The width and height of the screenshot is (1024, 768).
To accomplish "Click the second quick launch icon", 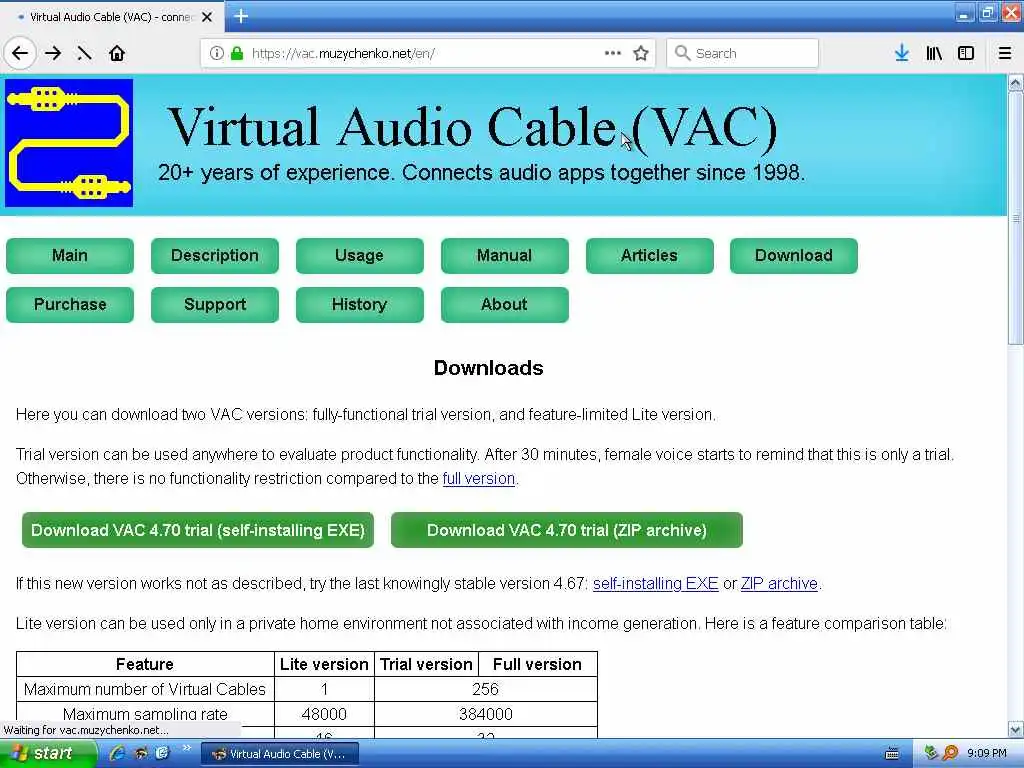I will (140, 753).
